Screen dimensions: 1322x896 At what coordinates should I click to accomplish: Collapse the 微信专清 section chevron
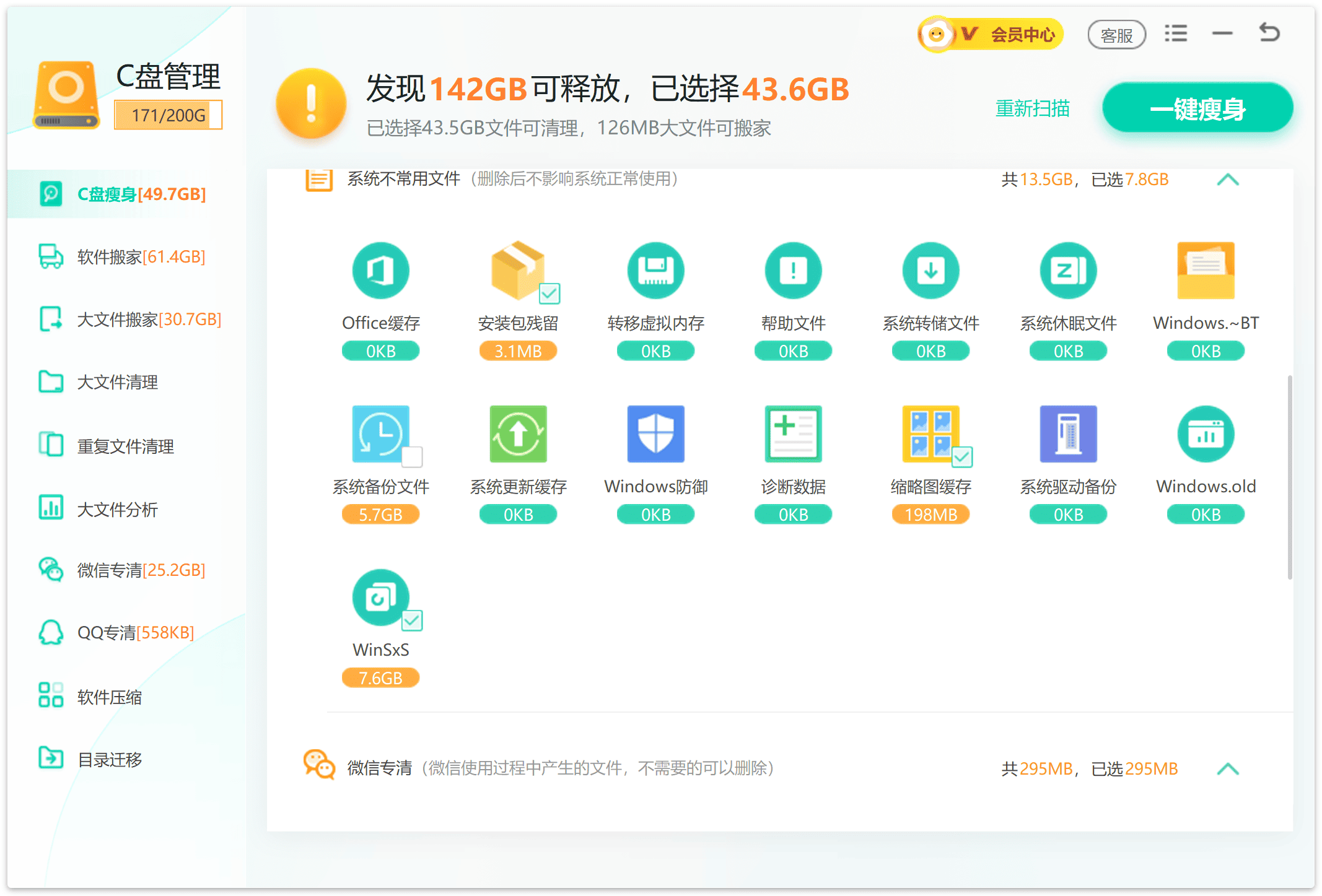click(x=1227, y=768)
